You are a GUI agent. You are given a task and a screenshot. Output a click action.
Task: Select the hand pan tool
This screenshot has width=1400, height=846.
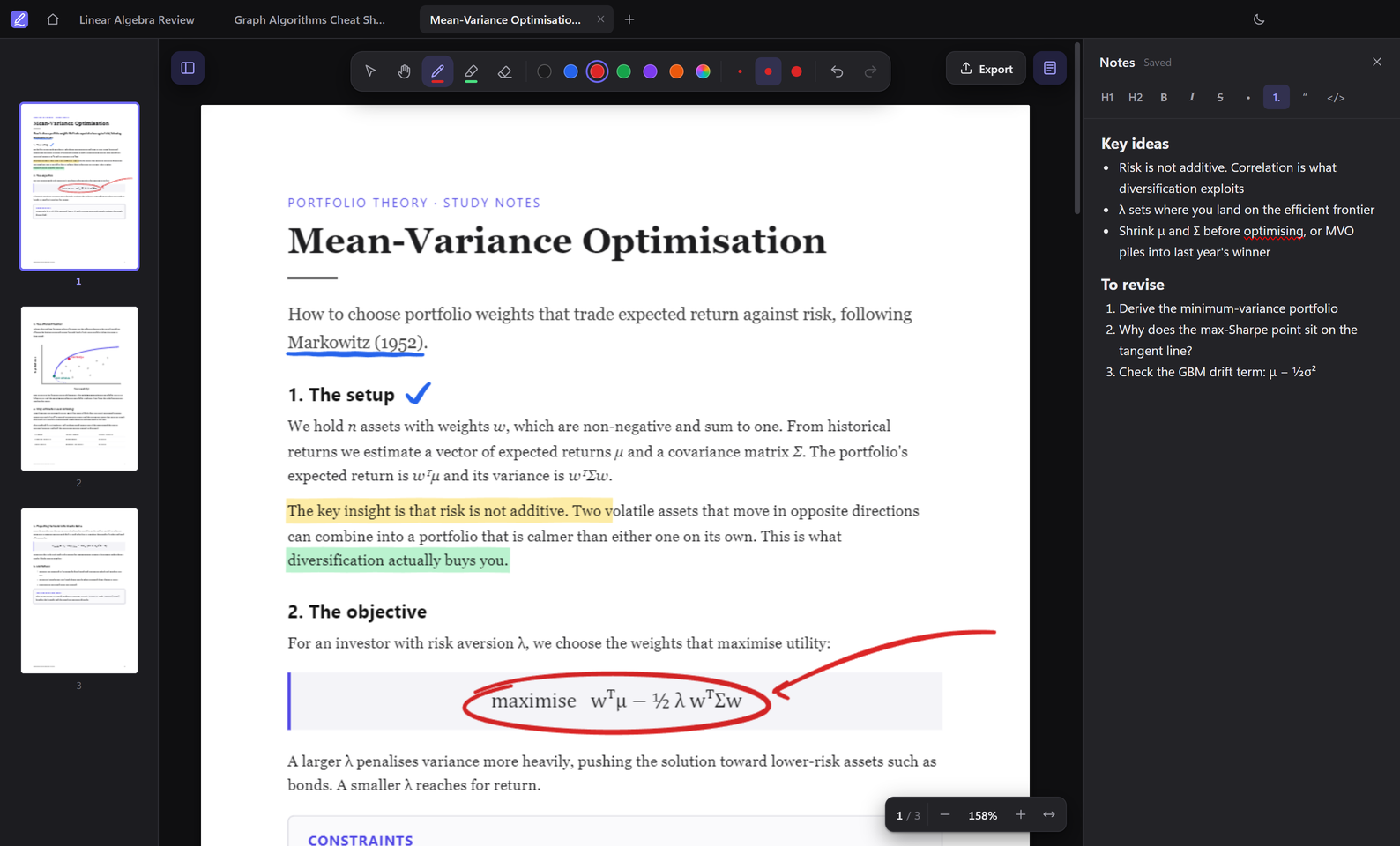(404, 71)
